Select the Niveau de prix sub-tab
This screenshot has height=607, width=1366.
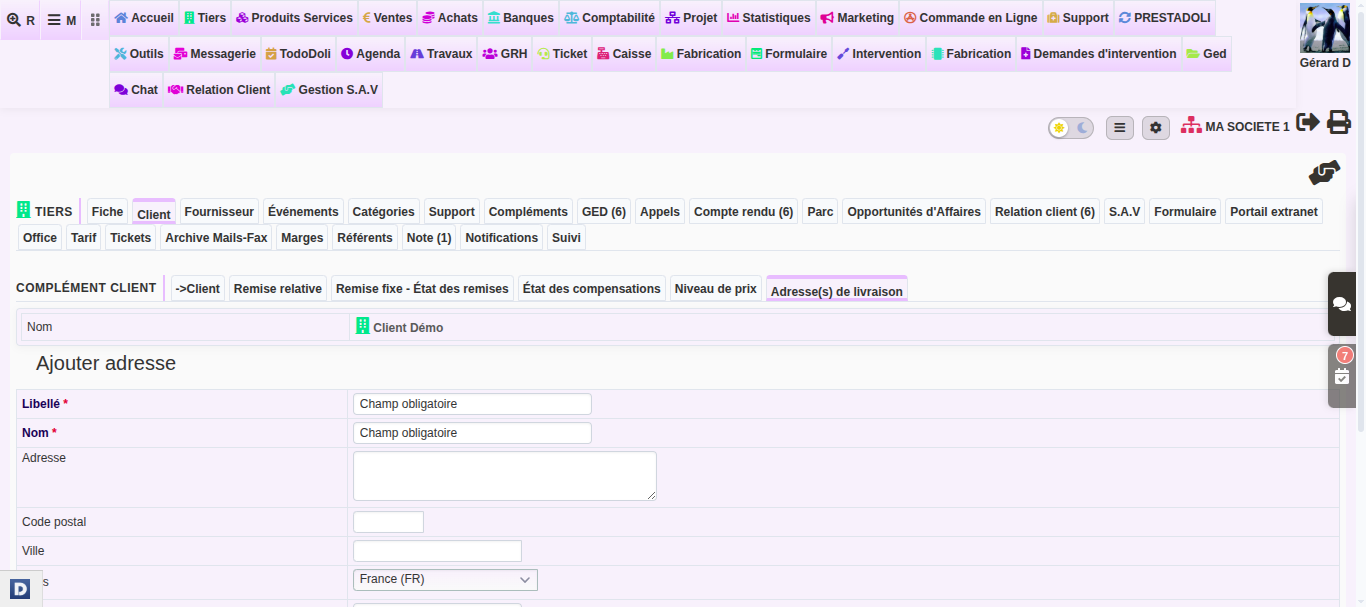[x=716, y=288]
